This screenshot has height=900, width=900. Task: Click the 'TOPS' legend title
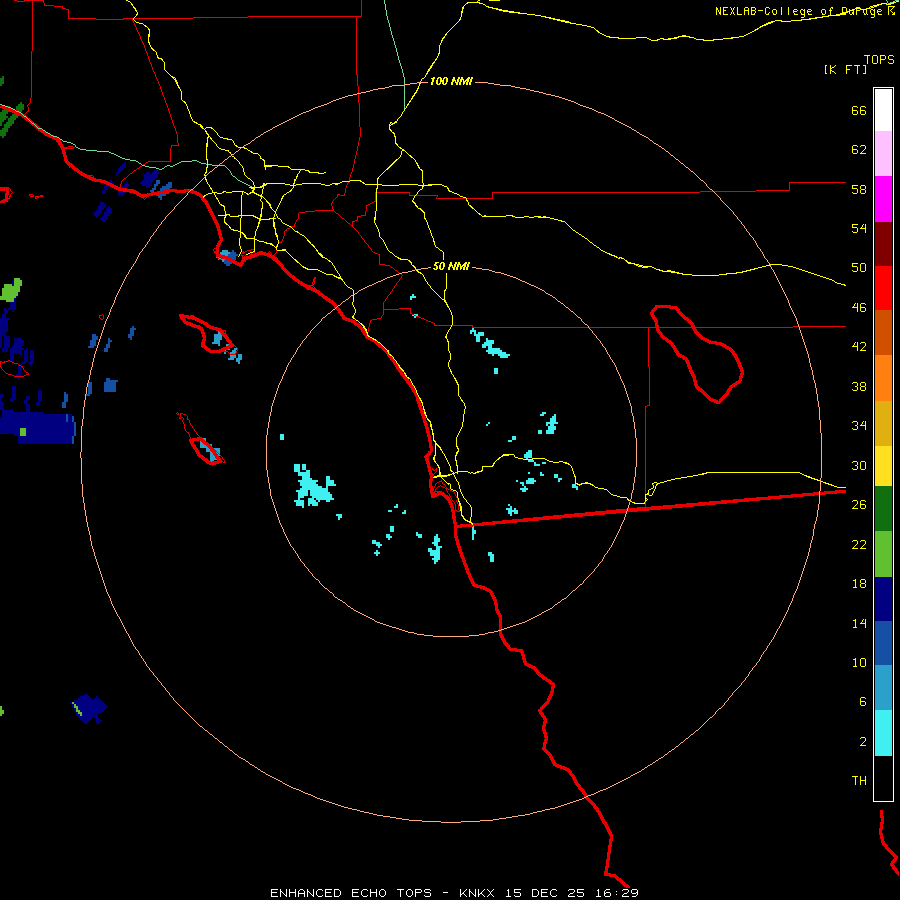tap(879, 60)
